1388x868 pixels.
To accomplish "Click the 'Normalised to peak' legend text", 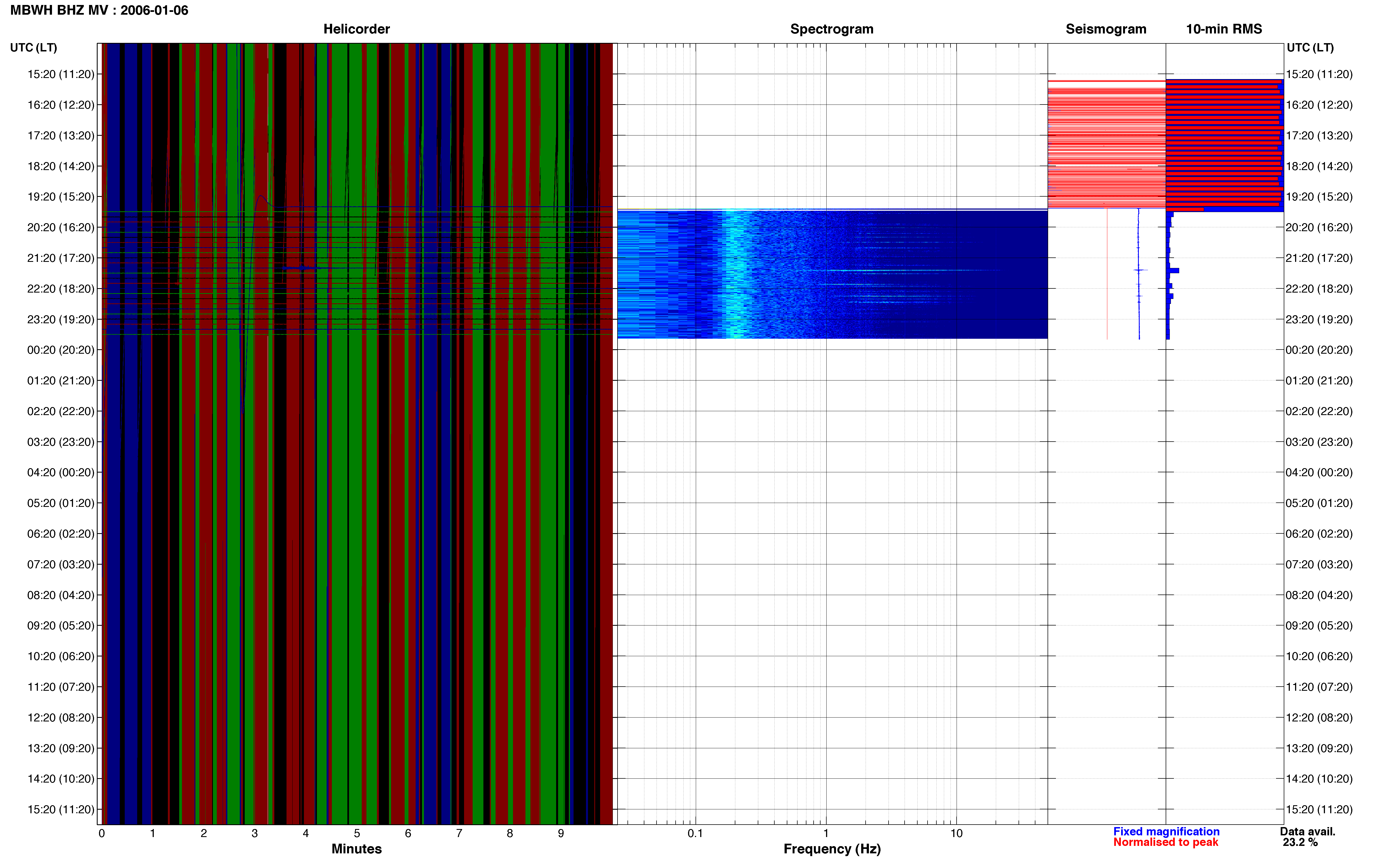I will pyautogui.click(x=1165, y=842).
